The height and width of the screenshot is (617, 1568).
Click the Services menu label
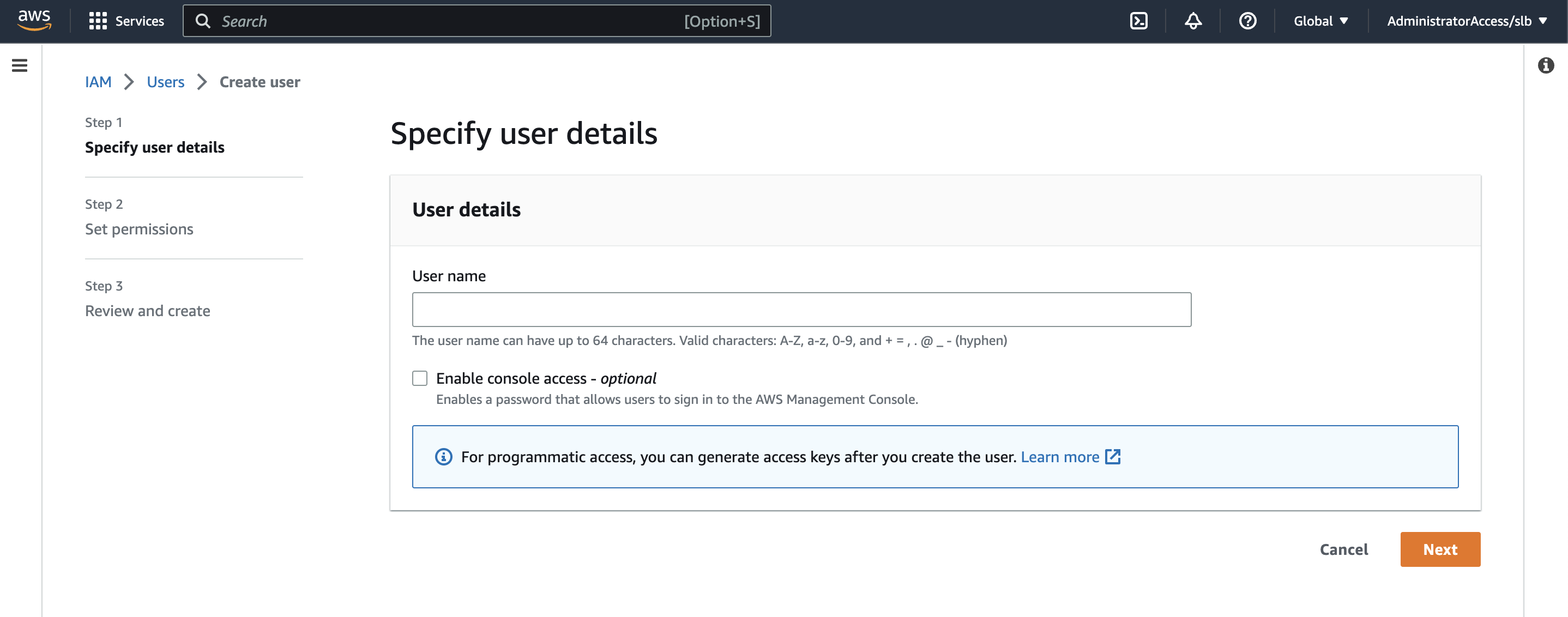click(x=140, y=21)
